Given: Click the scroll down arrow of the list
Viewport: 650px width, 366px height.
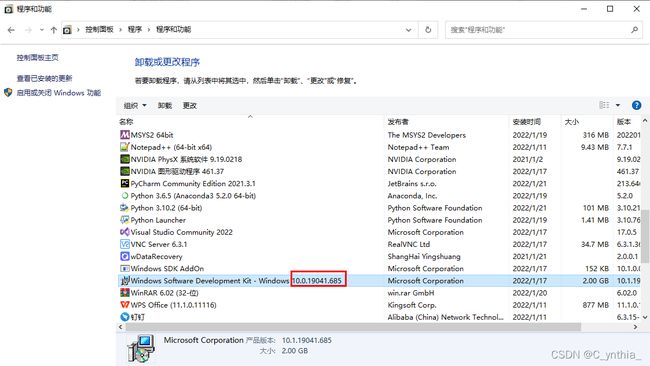Looking at the screenshot, I should 645,317.
